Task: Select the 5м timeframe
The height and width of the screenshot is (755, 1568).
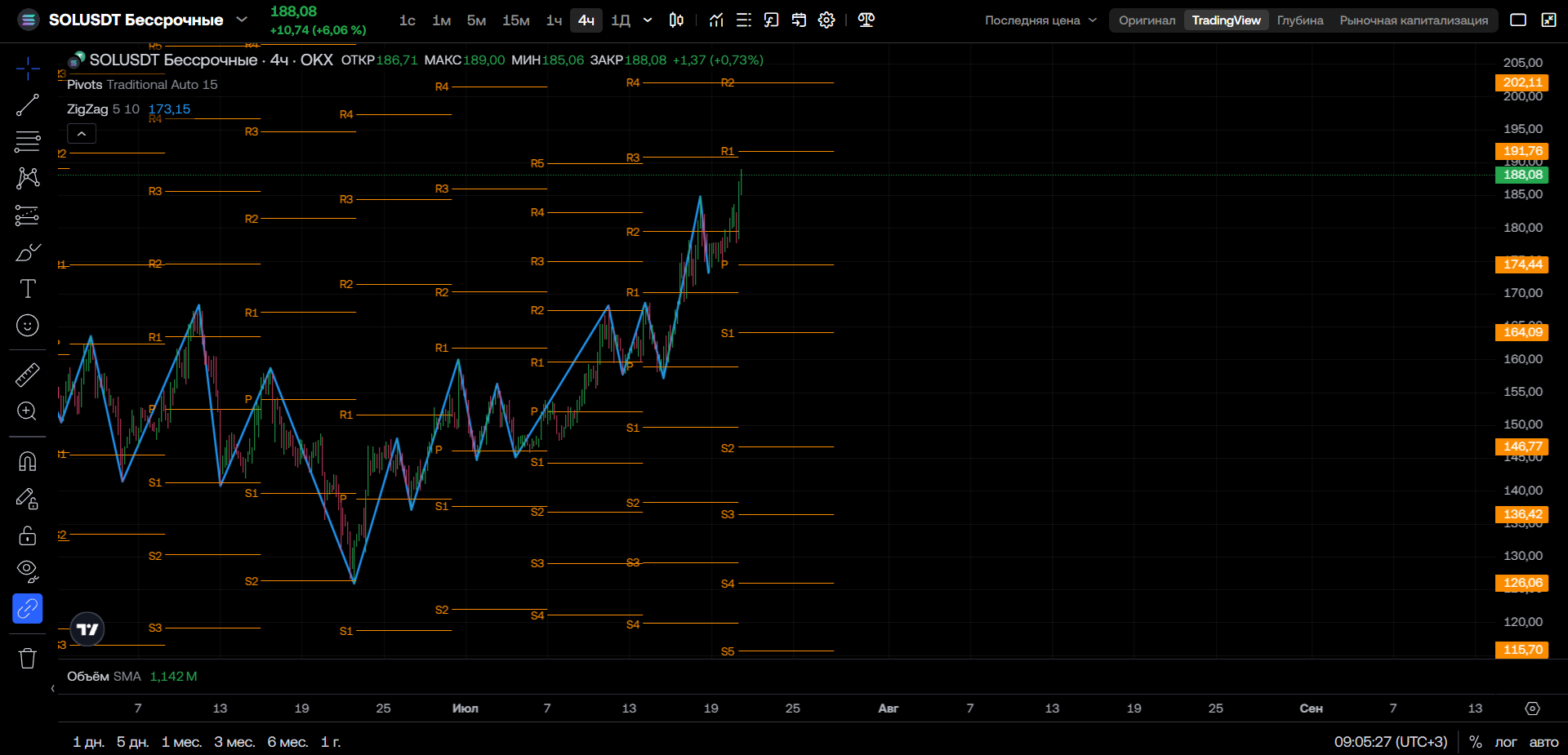Action: (476, 20)
